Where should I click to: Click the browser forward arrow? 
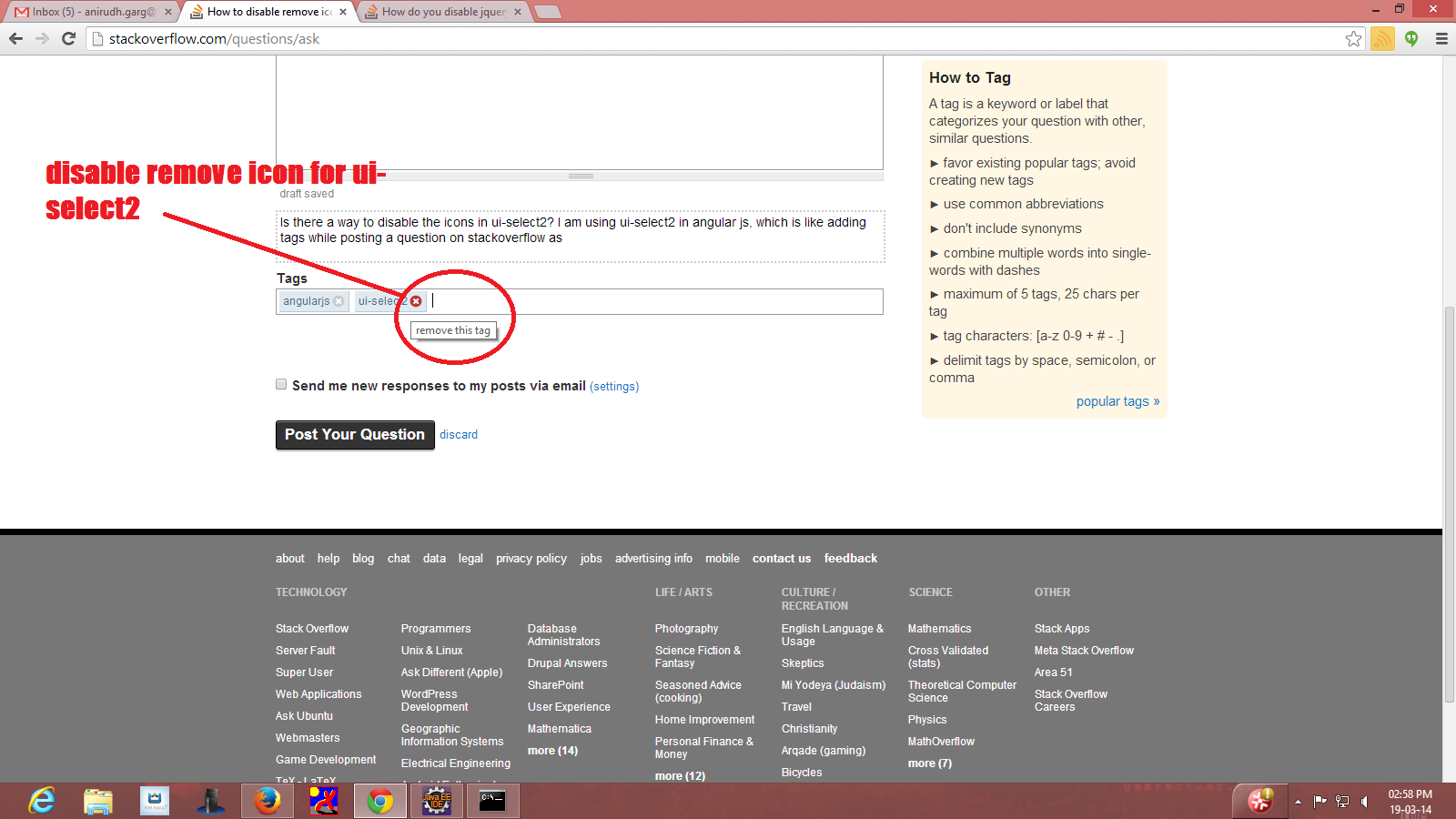click(42, 38)
